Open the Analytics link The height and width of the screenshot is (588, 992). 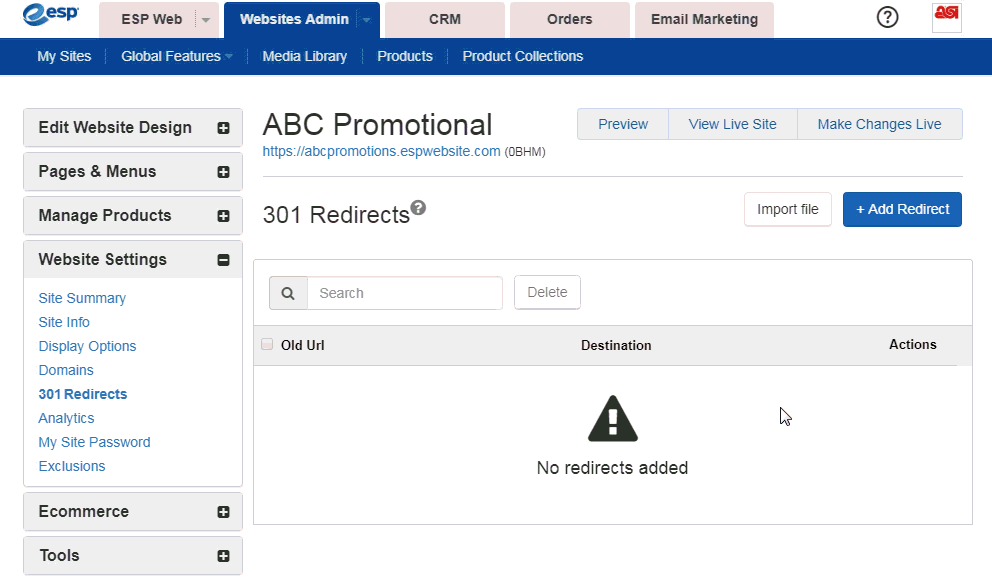point(66,418)
